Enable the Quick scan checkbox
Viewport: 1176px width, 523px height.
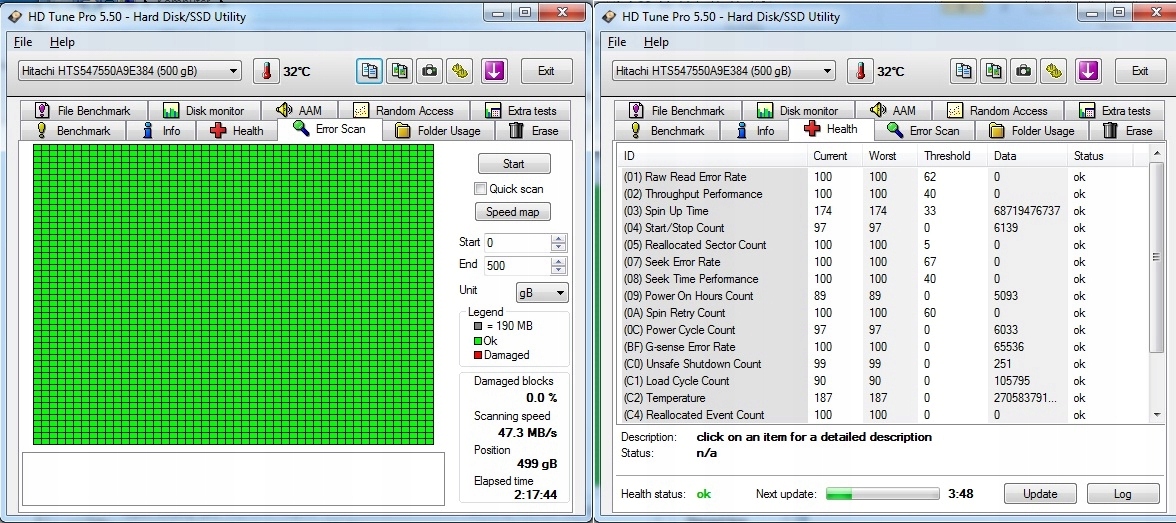tap(481, 188)
